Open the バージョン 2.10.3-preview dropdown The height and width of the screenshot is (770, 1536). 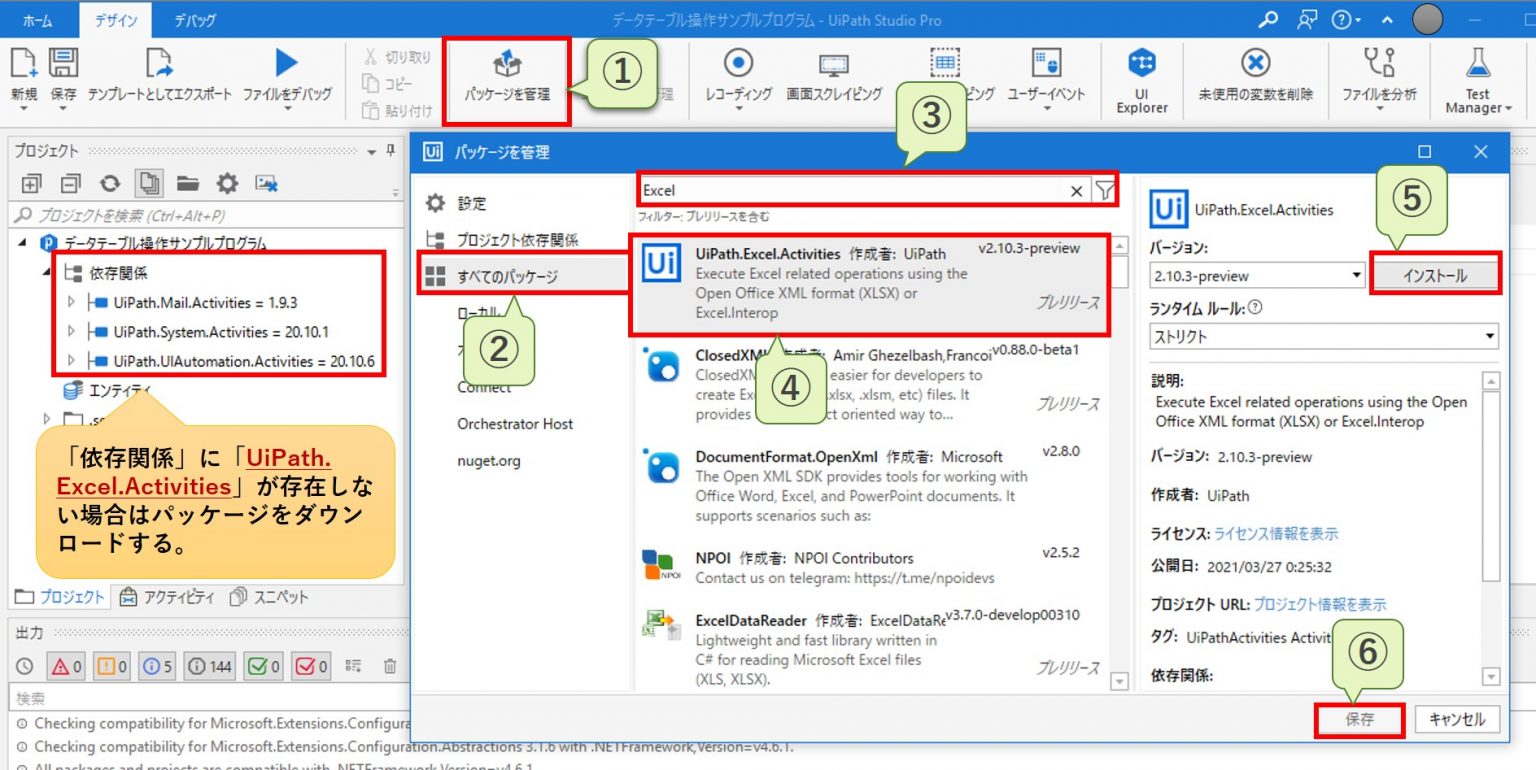click(1258, 275)
